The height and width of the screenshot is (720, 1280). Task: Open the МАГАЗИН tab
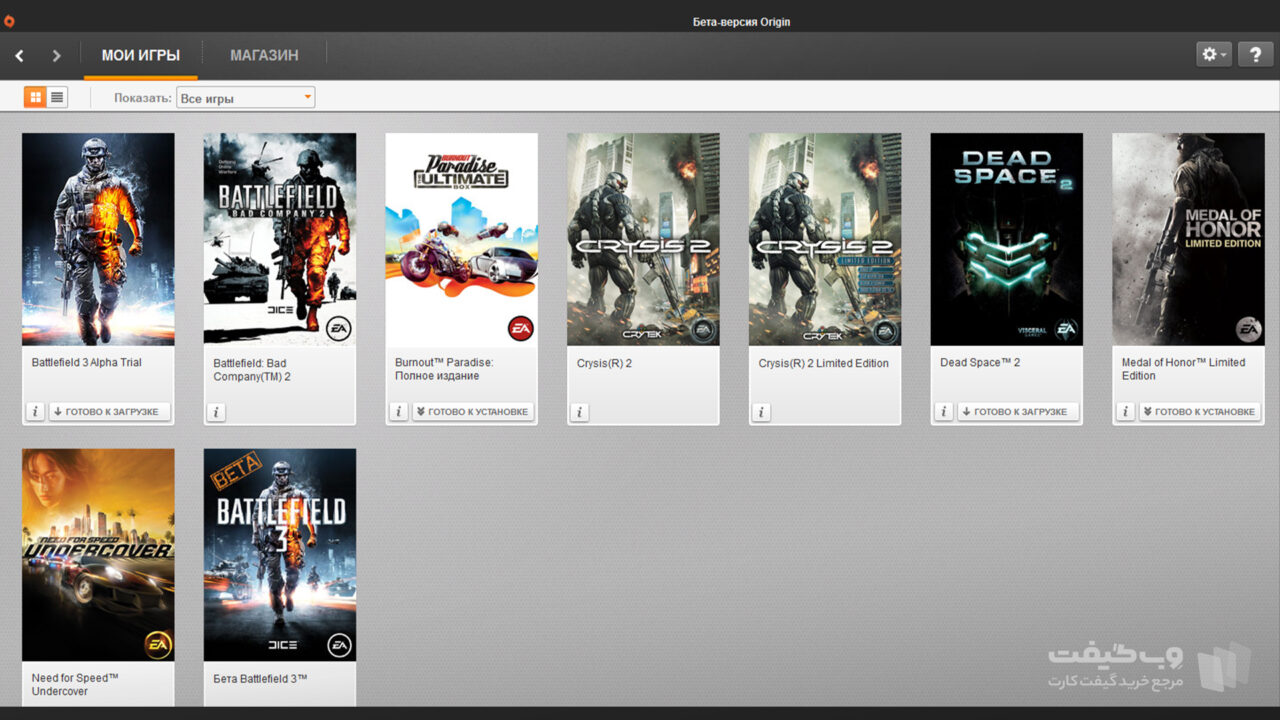coord(264,55)
